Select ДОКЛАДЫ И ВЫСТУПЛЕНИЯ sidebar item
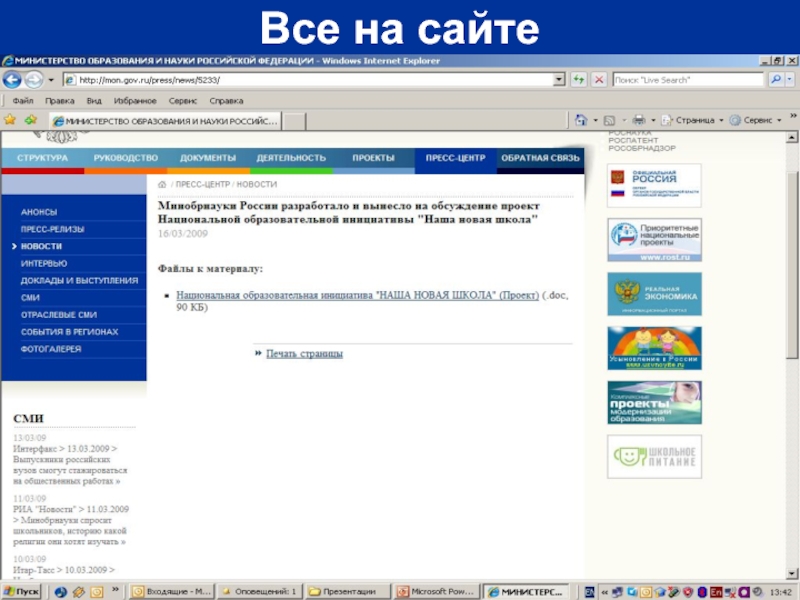This screenshot has height=600, width=800. 80,281
